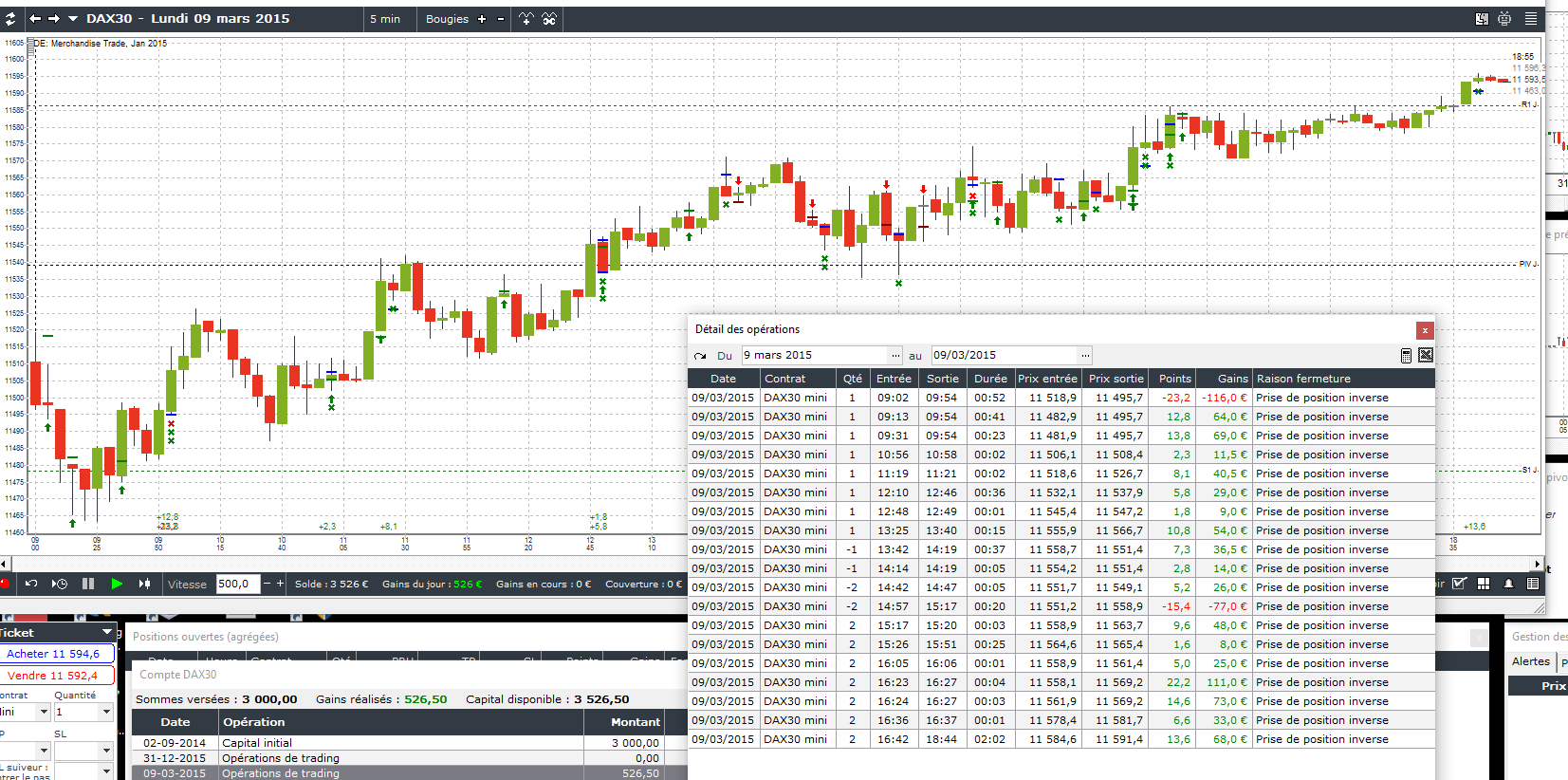Open the 5 min timeframe selector
The height and width of the screenshot is (780, 1568).
pos(385,19)
